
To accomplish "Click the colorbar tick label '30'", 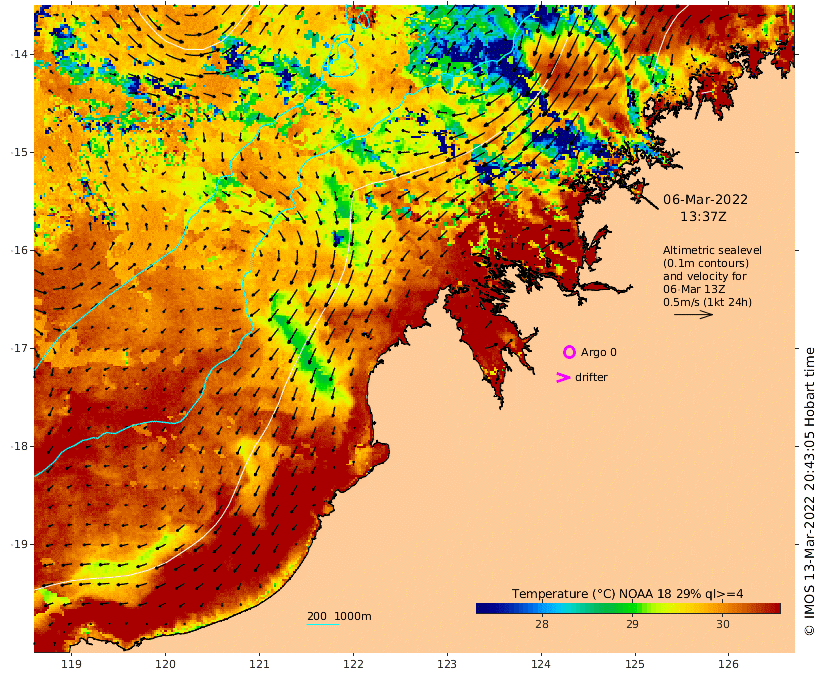I will pos(723,624).
